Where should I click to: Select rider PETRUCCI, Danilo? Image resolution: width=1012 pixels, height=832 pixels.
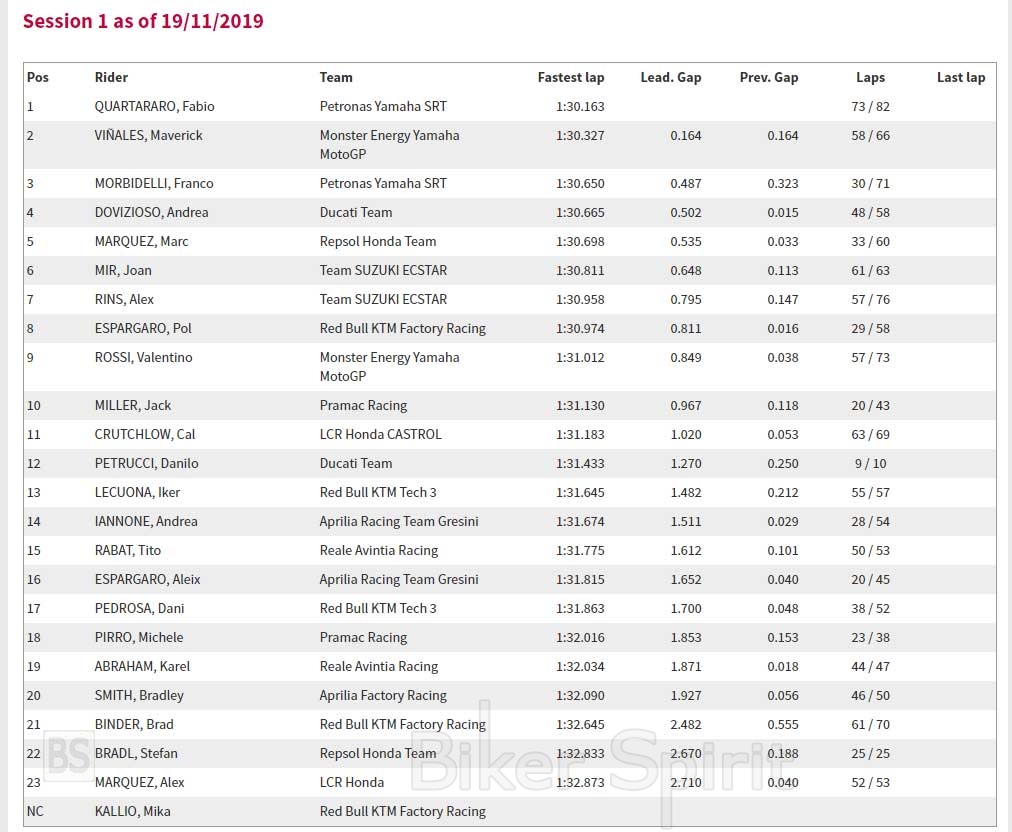147,463
